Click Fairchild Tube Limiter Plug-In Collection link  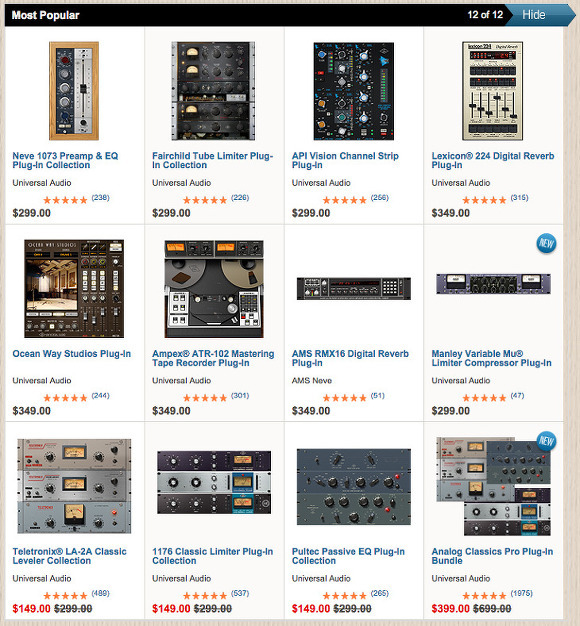[x=212, y=160]
